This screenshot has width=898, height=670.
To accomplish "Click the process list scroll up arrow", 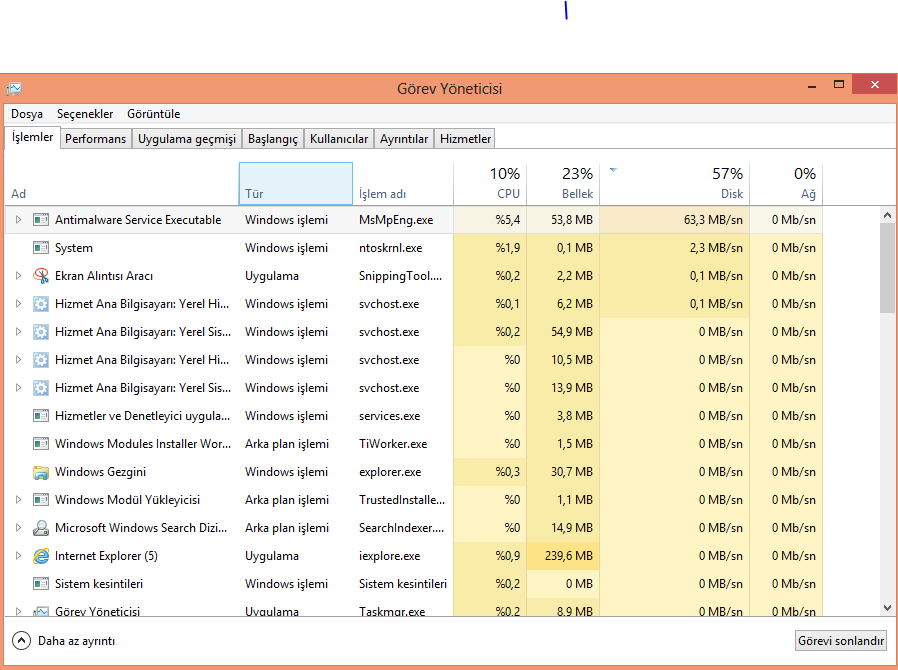I will tap(887, 215).
